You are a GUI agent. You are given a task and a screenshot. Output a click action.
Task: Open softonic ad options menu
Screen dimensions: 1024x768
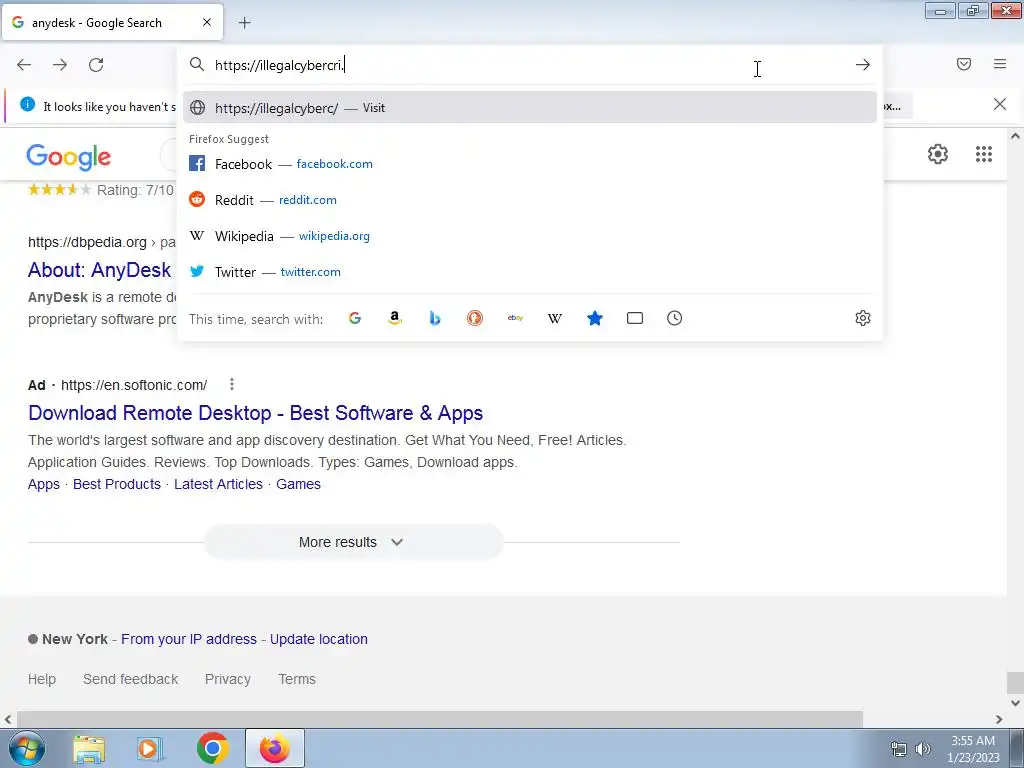click(232, 384)
